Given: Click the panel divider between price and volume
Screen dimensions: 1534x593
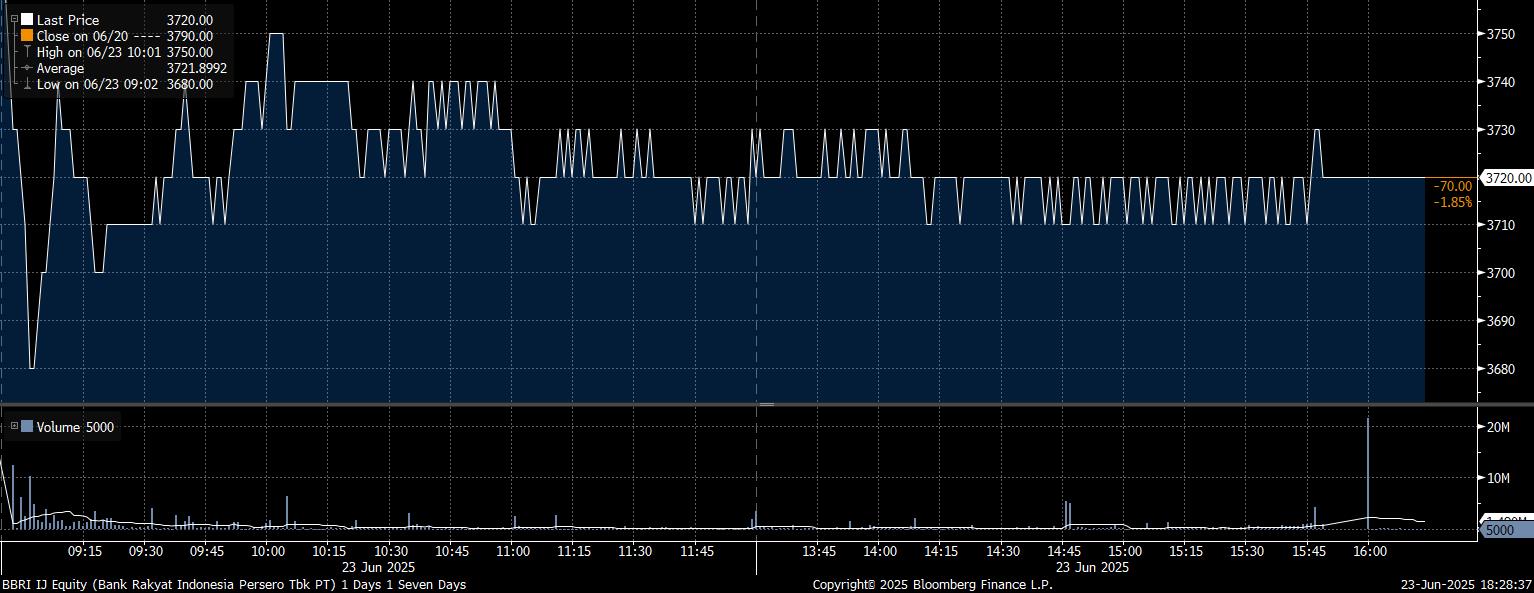Looking at the screenshot, I should (766, 404).
